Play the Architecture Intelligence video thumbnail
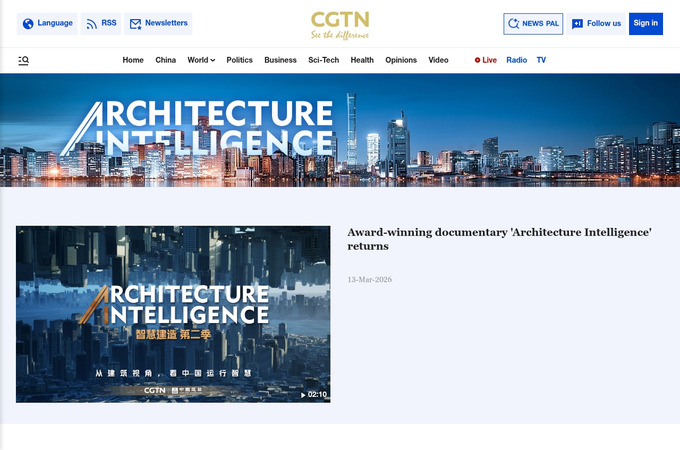Viewport: 680px width, 450px height. click(x=173, y=314)
